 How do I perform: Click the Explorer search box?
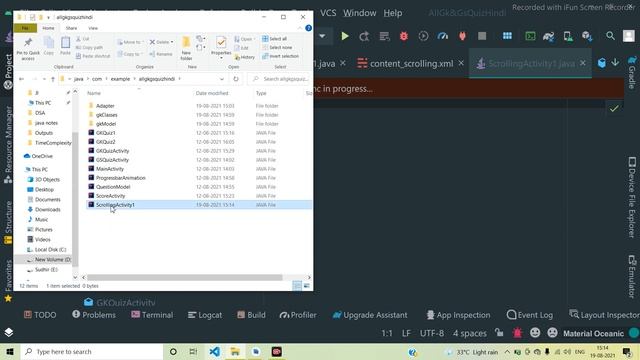(281, 79)
